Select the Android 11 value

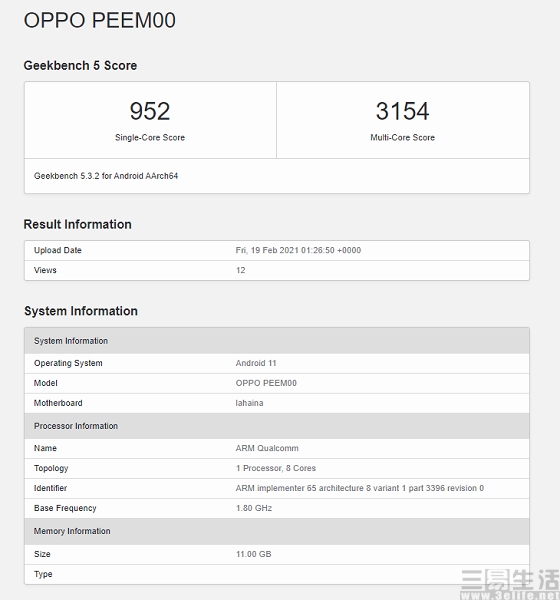[x=256, y=363]
